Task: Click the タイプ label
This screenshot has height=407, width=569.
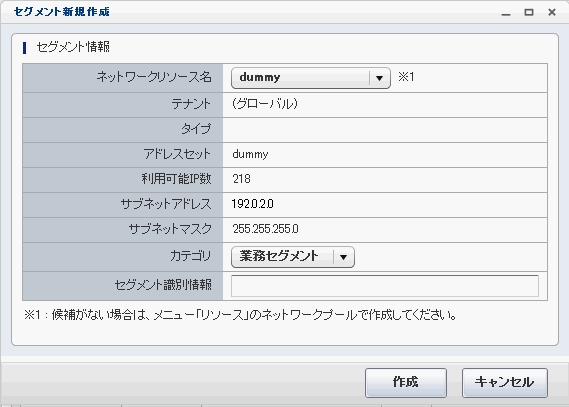Action: pyautogui.click(x=196, y=129)
